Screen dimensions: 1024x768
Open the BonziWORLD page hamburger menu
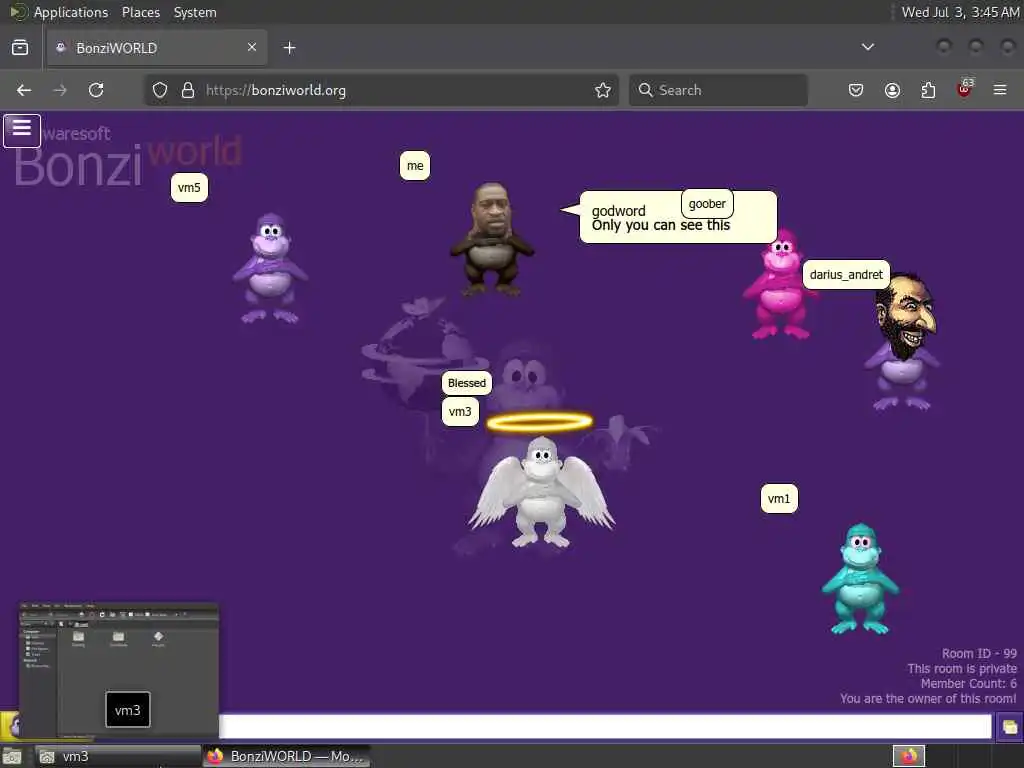tap(22, 131)
